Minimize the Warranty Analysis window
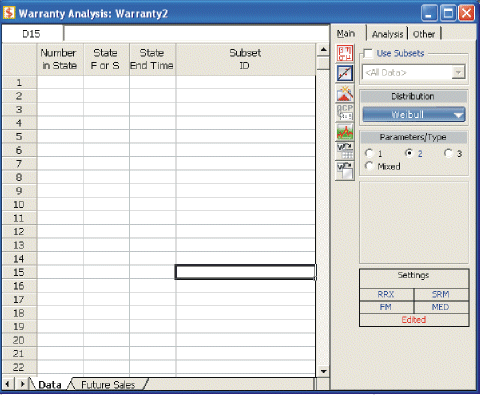Screen dimensions: 480x395 pyautogui.click(x=429, y=13)
